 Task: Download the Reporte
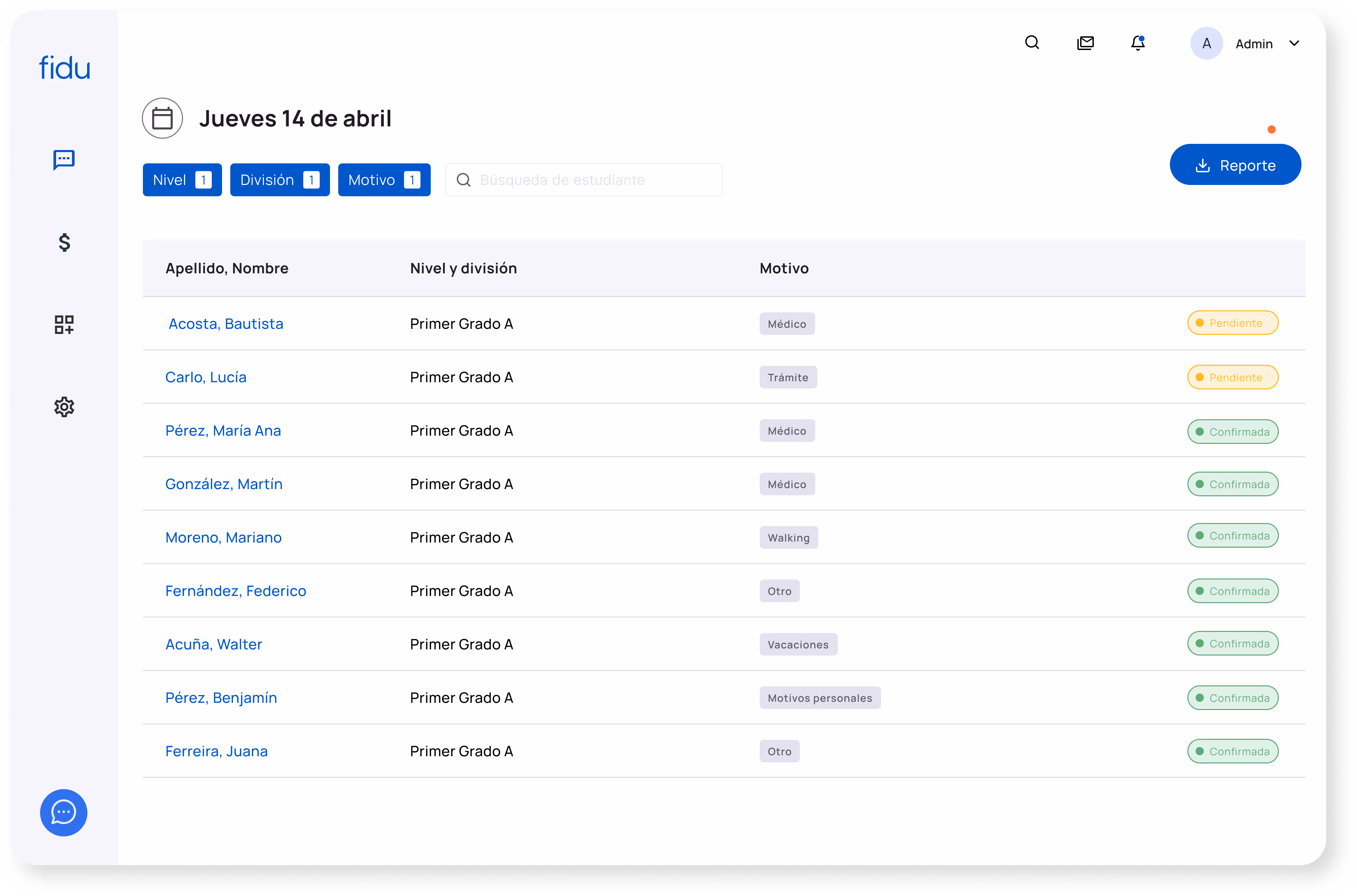pyautogui.click(x=1235, y=165)
